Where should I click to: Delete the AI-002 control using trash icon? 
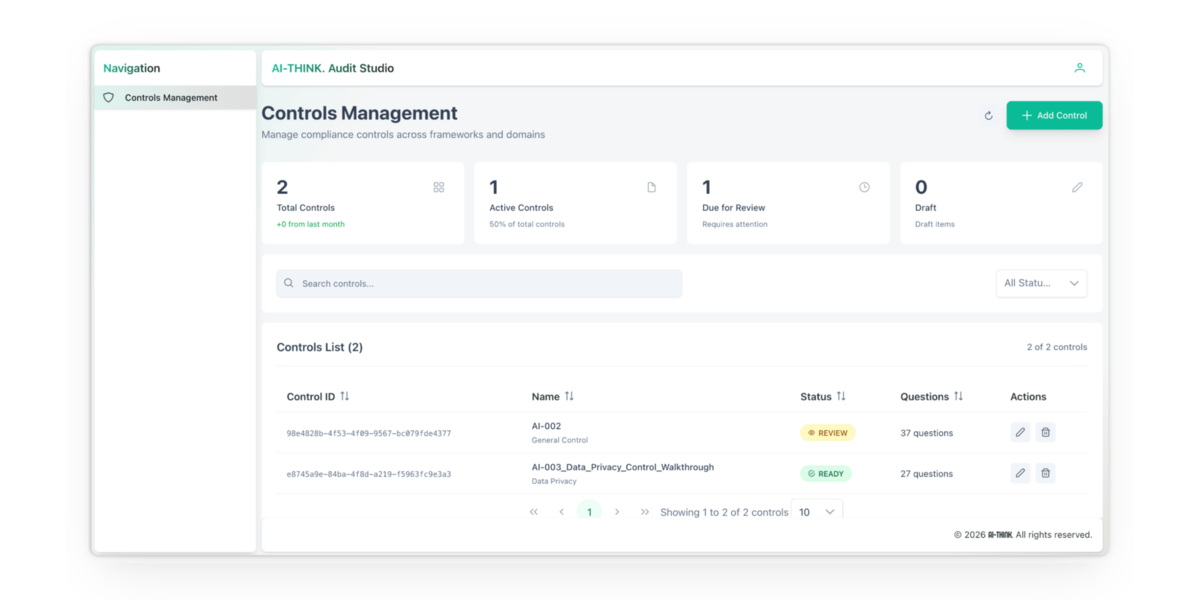click(x=1045, y=433)
